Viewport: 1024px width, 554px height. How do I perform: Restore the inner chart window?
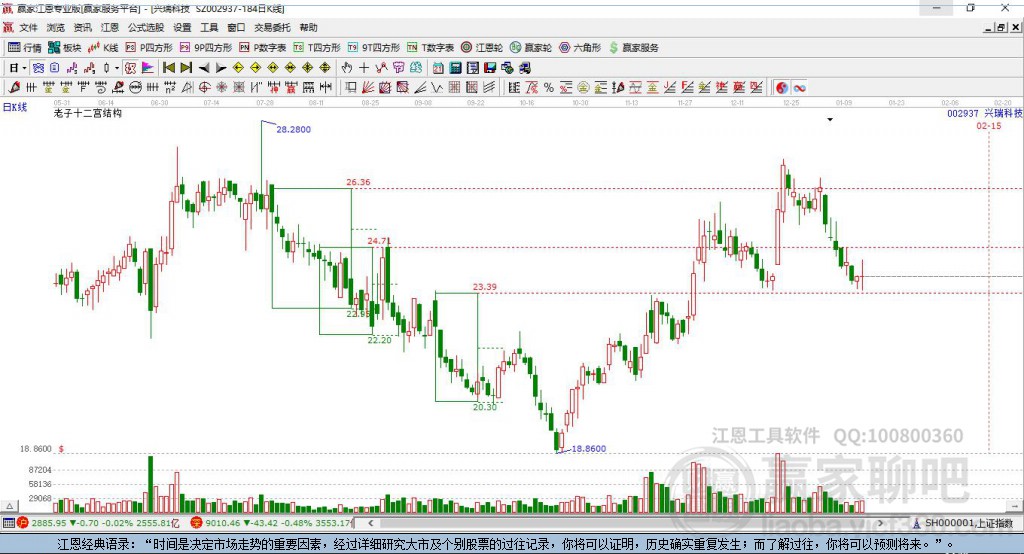pos(1001,27)
